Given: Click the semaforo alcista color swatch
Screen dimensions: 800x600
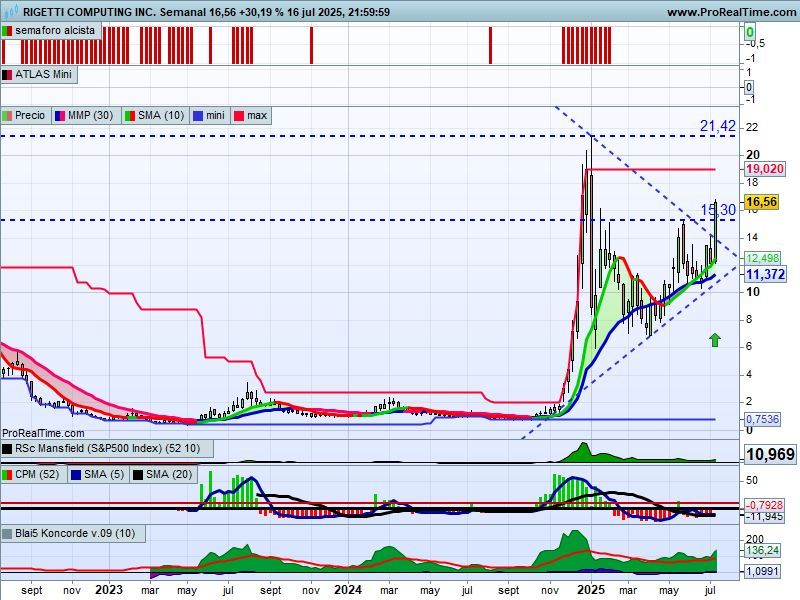Looking at the screenshot, I should coord(7,31).
